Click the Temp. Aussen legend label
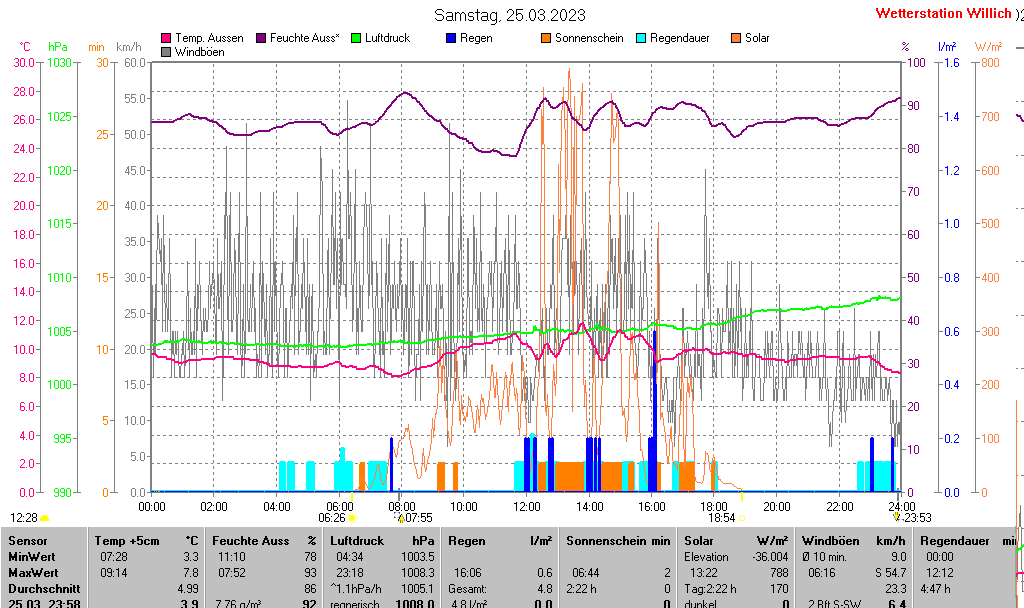The width and height of the screenshot is (1024, 608). (x=209, y=39)
